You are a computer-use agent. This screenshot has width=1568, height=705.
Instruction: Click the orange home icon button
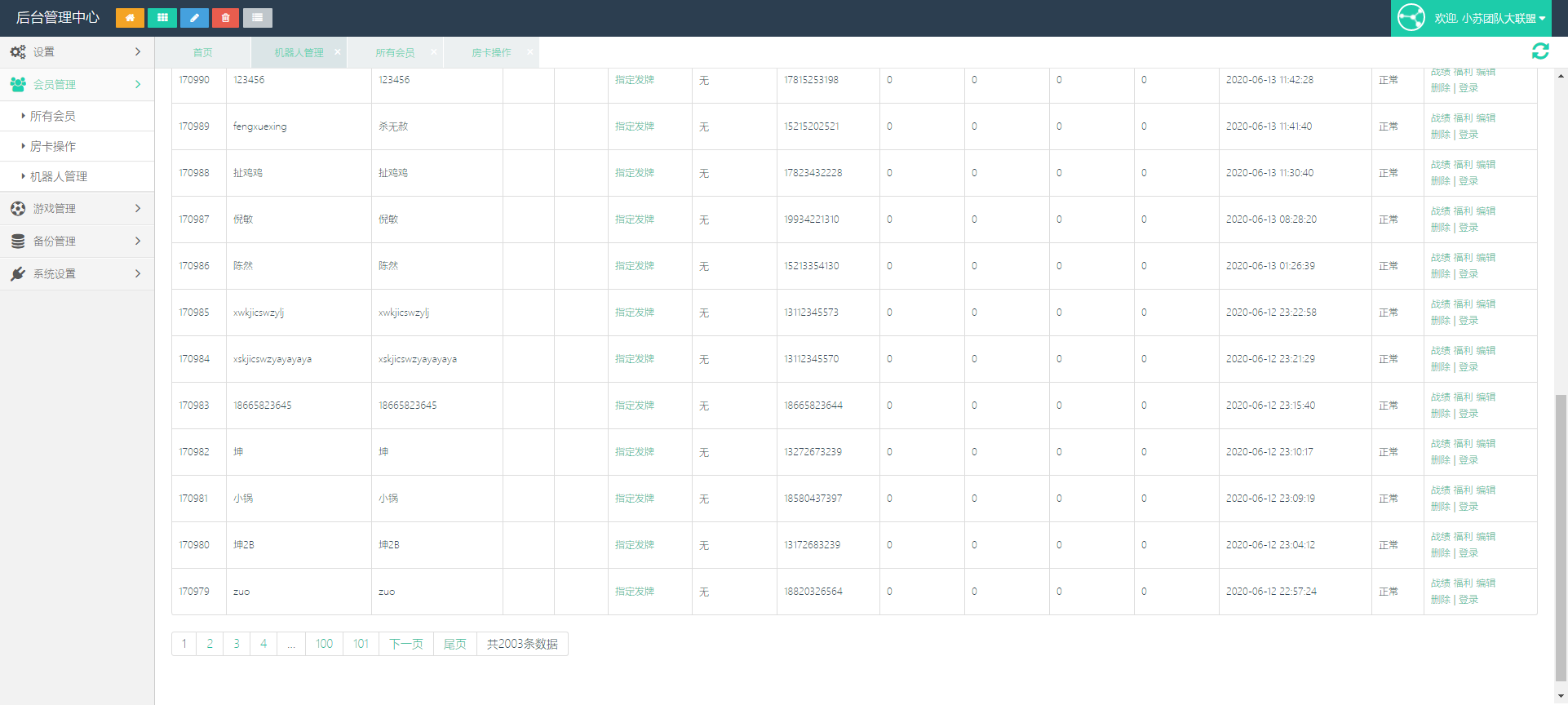click(130, 17)
